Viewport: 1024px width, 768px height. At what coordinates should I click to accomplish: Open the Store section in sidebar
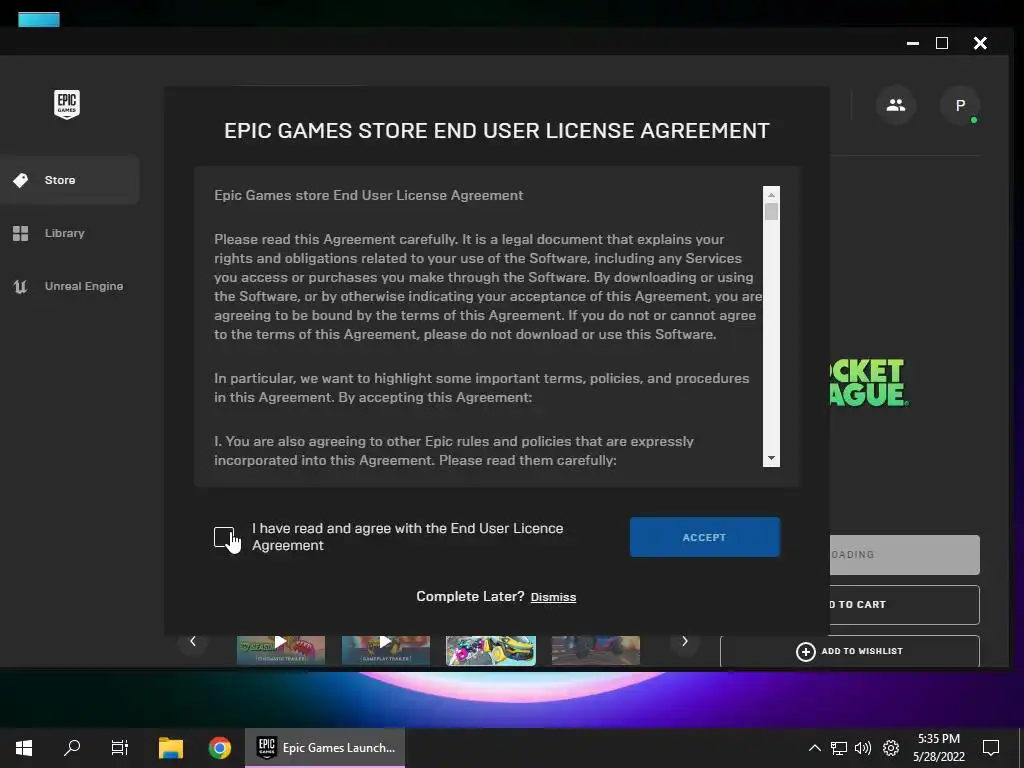click(69, 180)
